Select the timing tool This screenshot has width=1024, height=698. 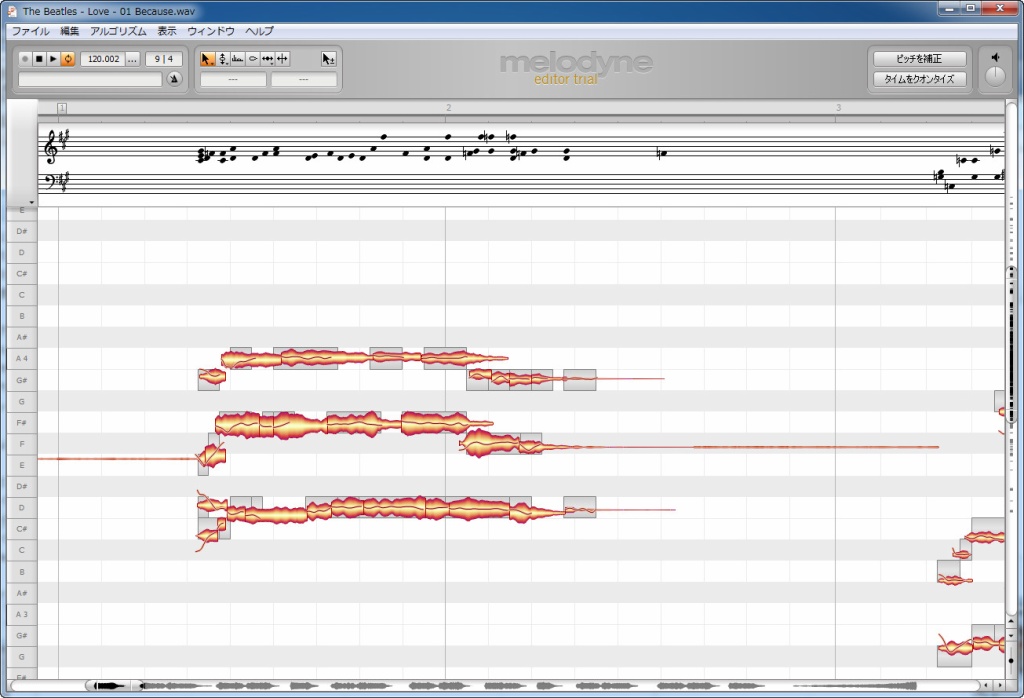coord(268,59)
